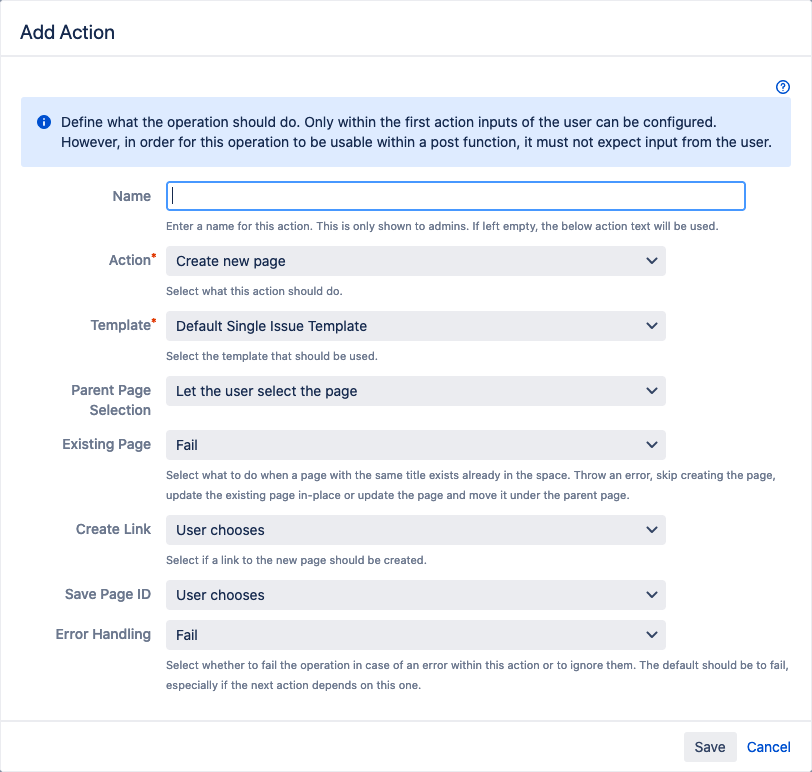Click the Parent Page Selection label

[x=111, y=400]
